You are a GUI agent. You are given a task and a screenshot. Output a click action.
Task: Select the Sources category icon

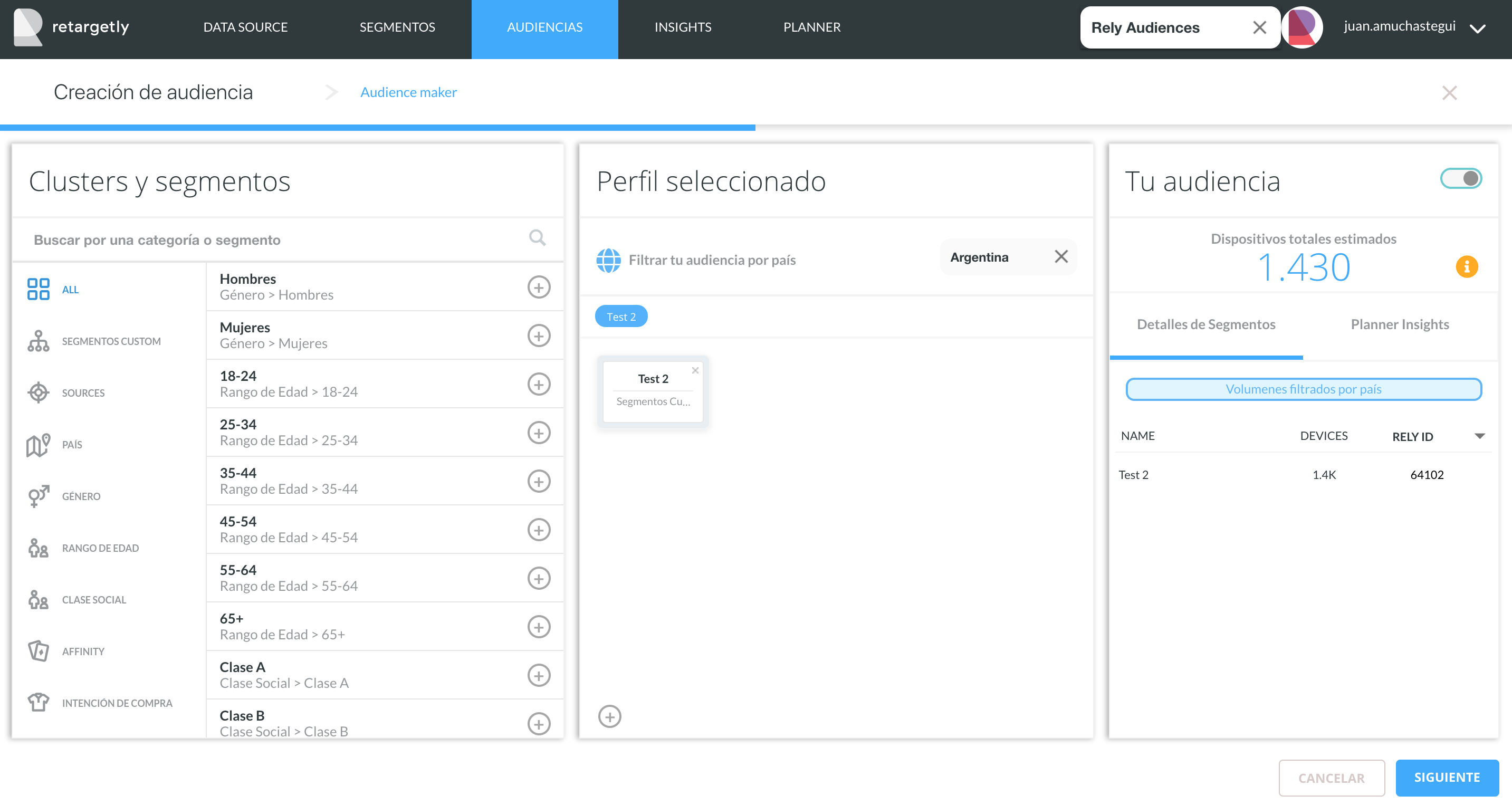38,392
